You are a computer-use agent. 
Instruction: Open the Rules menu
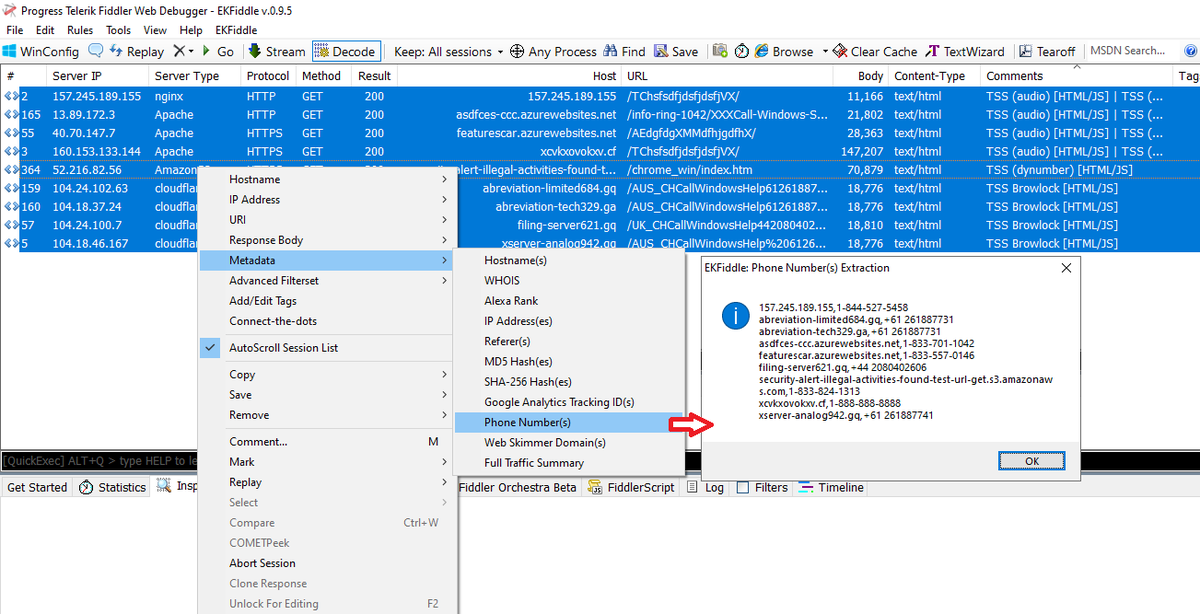[80, 30]
